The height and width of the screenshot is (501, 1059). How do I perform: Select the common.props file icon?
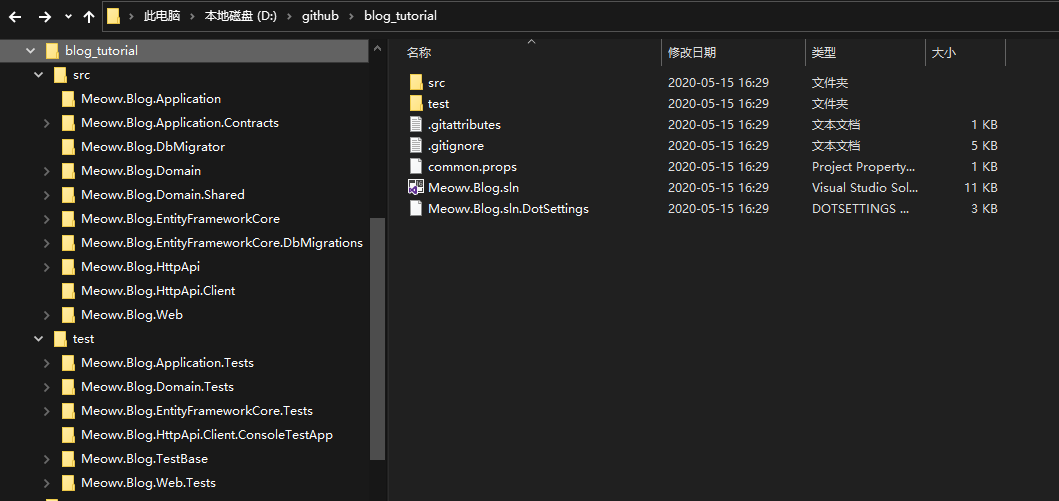(416, 167)
